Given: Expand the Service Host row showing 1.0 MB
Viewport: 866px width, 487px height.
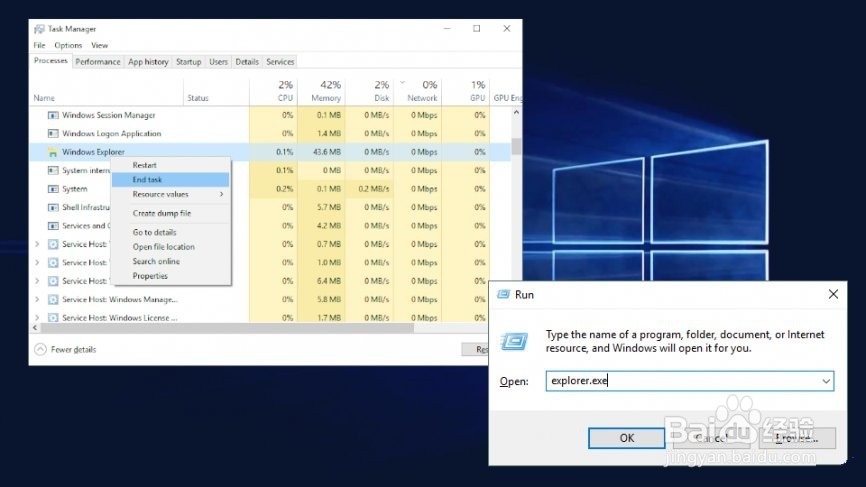Looking at the screenshot, I should click(37, 263).
